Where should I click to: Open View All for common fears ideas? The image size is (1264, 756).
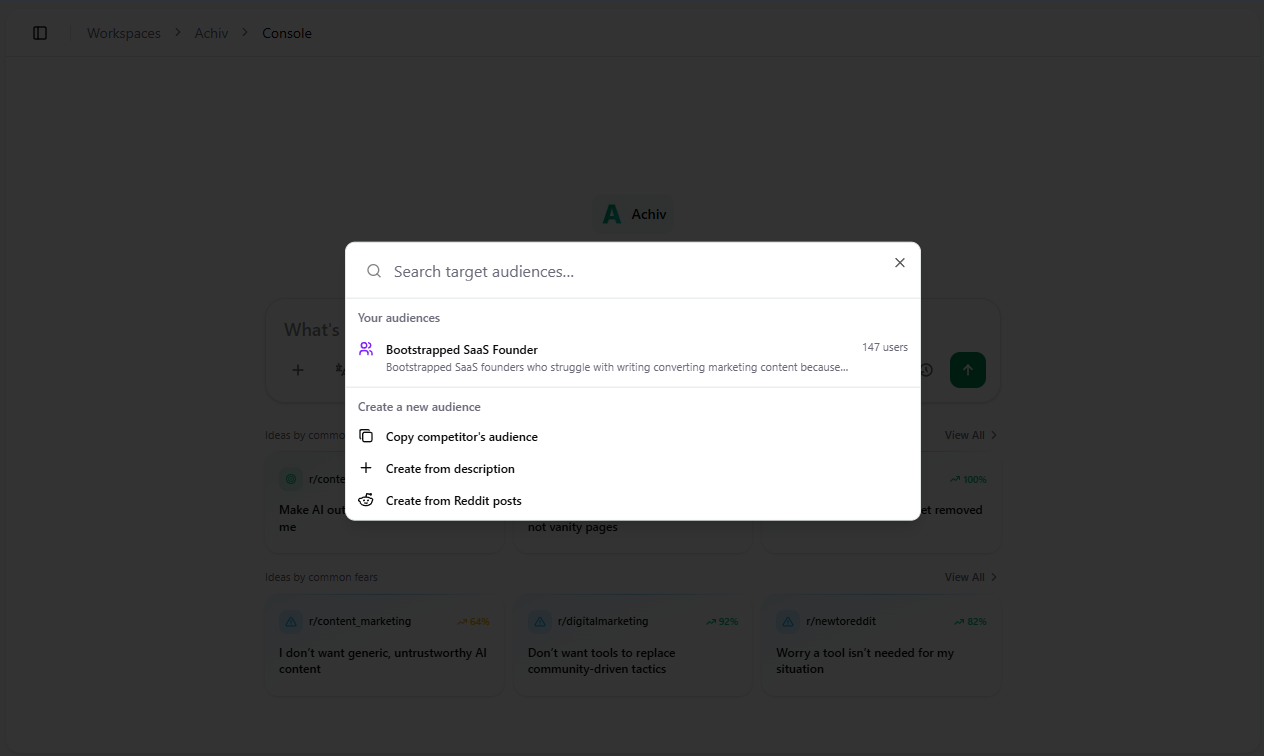tap(971, 577)
